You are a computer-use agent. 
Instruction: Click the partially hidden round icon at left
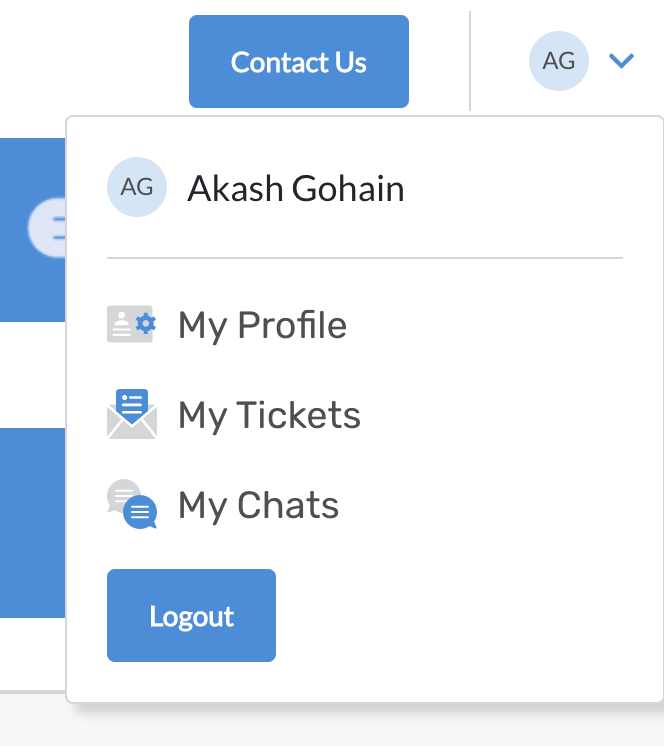coord(47,228)
